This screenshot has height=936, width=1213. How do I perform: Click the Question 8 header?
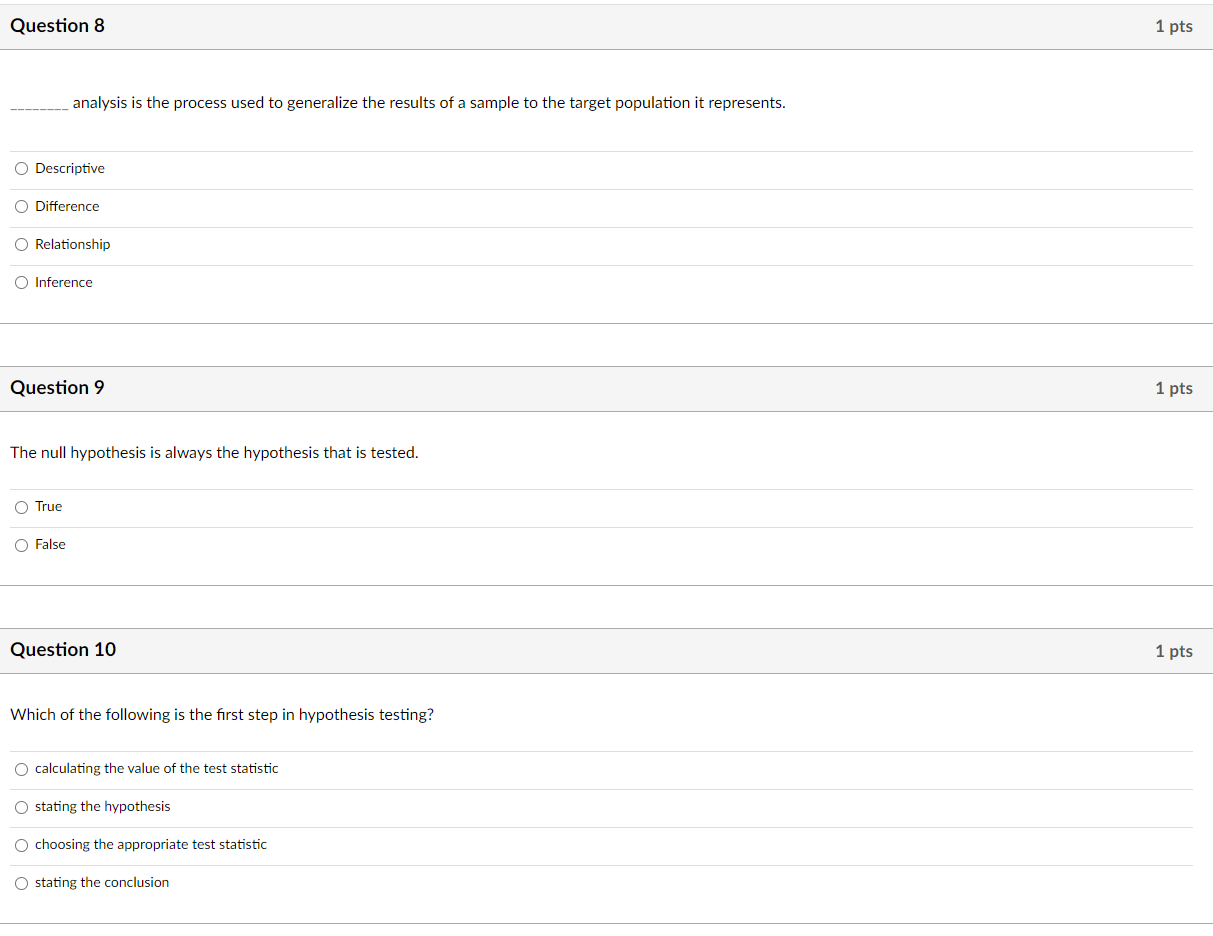[x=57, y=26]
